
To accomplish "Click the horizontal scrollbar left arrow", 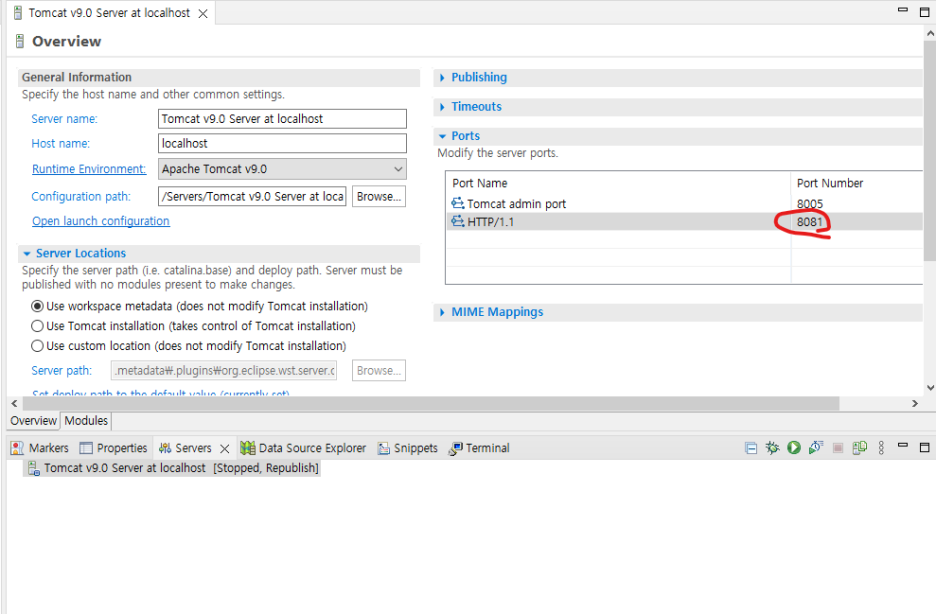I will click(x=14, y=404).
